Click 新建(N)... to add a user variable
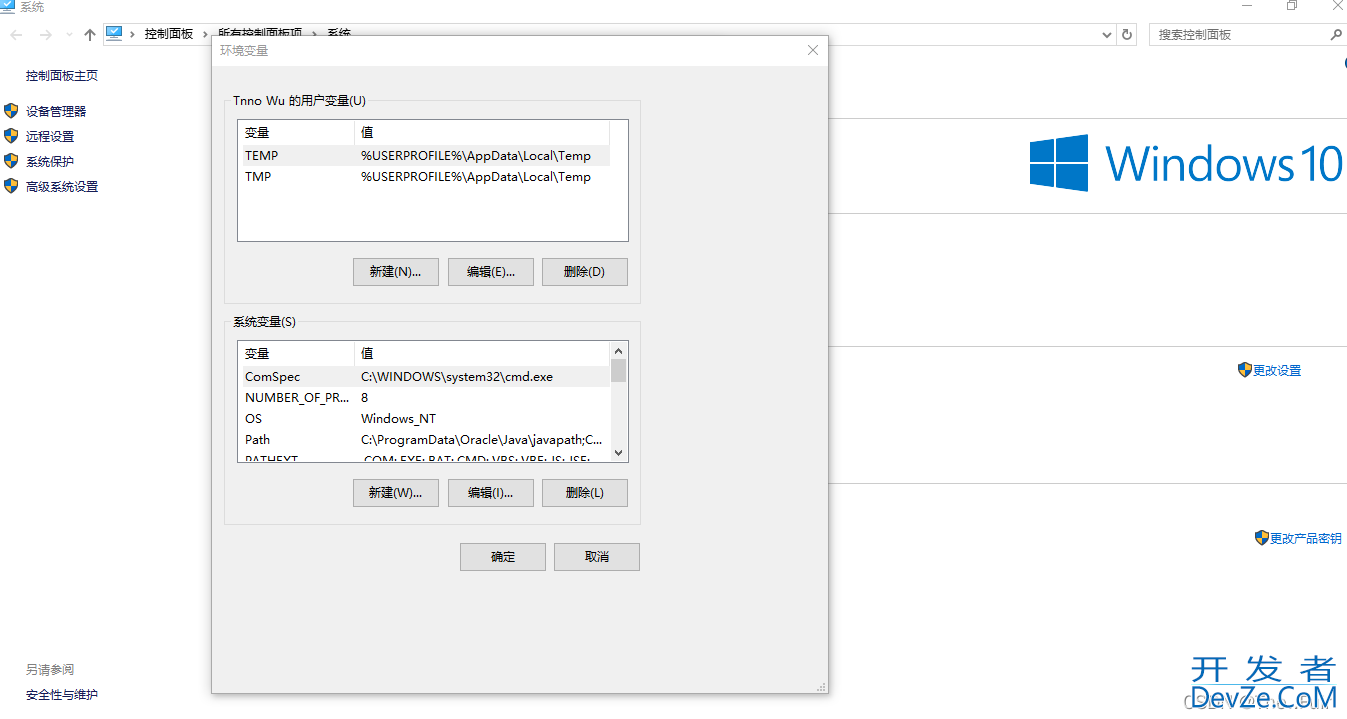 click(396, 272)
